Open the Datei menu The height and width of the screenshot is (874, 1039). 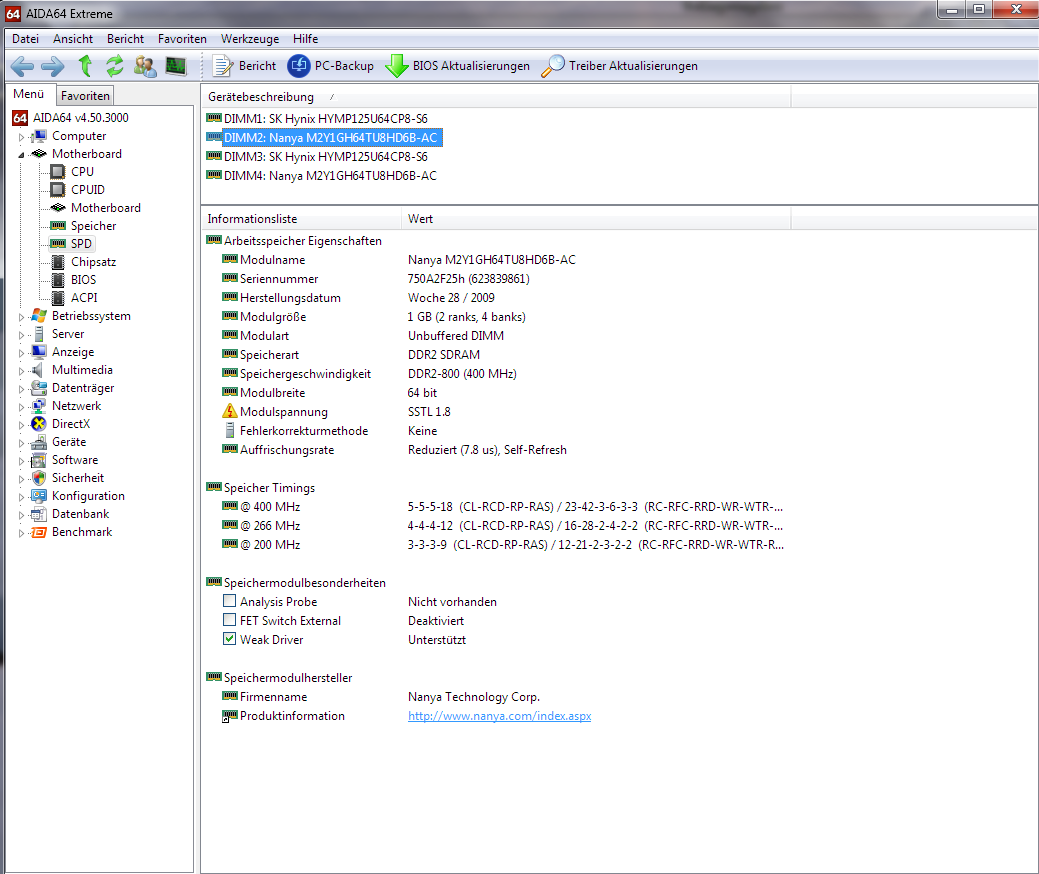click(x=25, y=39)
